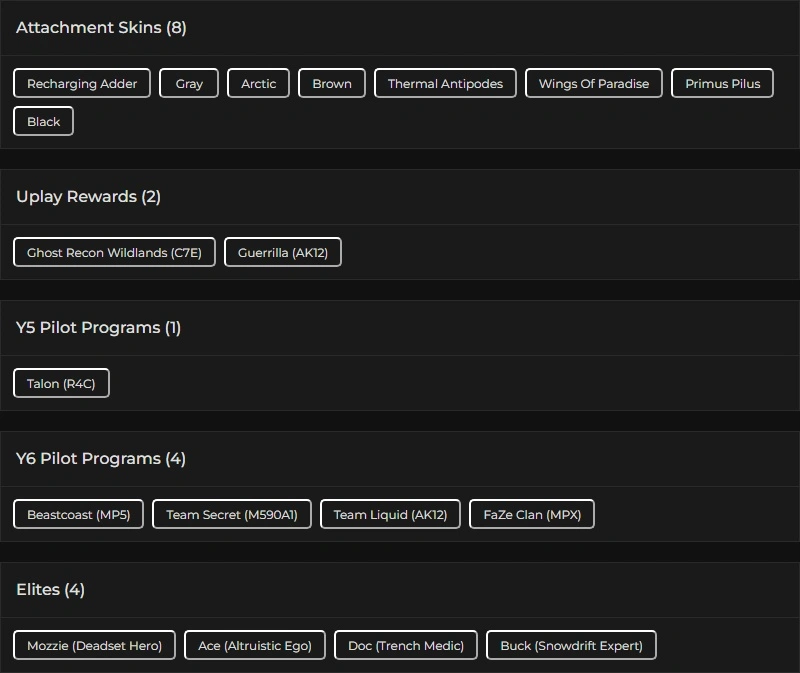The width and height of the screenshot is (800, 673).
Task: Click the Doc (Trench Medic) elite tag
Action: click(x=406, y=645)
